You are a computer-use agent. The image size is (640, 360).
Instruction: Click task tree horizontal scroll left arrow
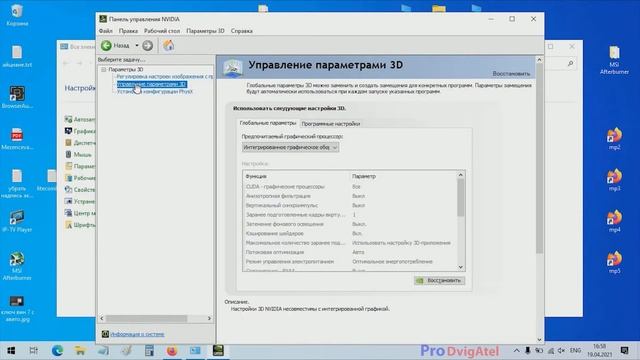(x=102, y=318)
